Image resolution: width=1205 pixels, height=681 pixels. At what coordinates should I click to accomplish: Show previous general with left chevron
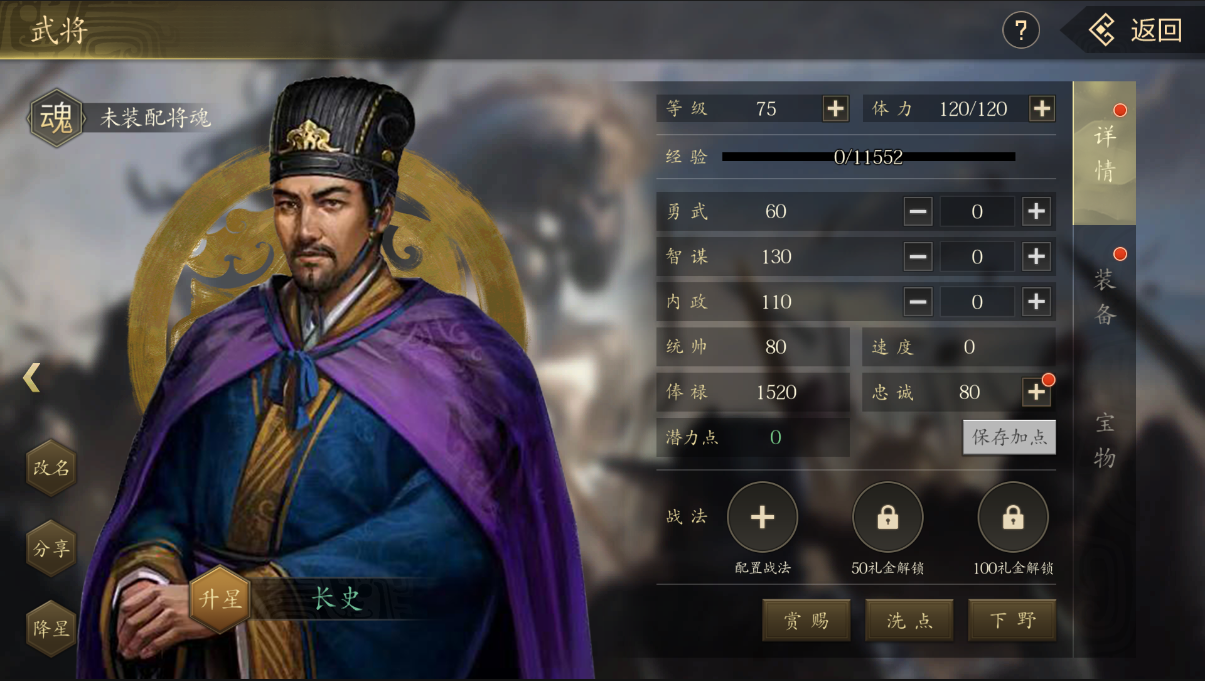pyautogui.click(x=32, y=377)
